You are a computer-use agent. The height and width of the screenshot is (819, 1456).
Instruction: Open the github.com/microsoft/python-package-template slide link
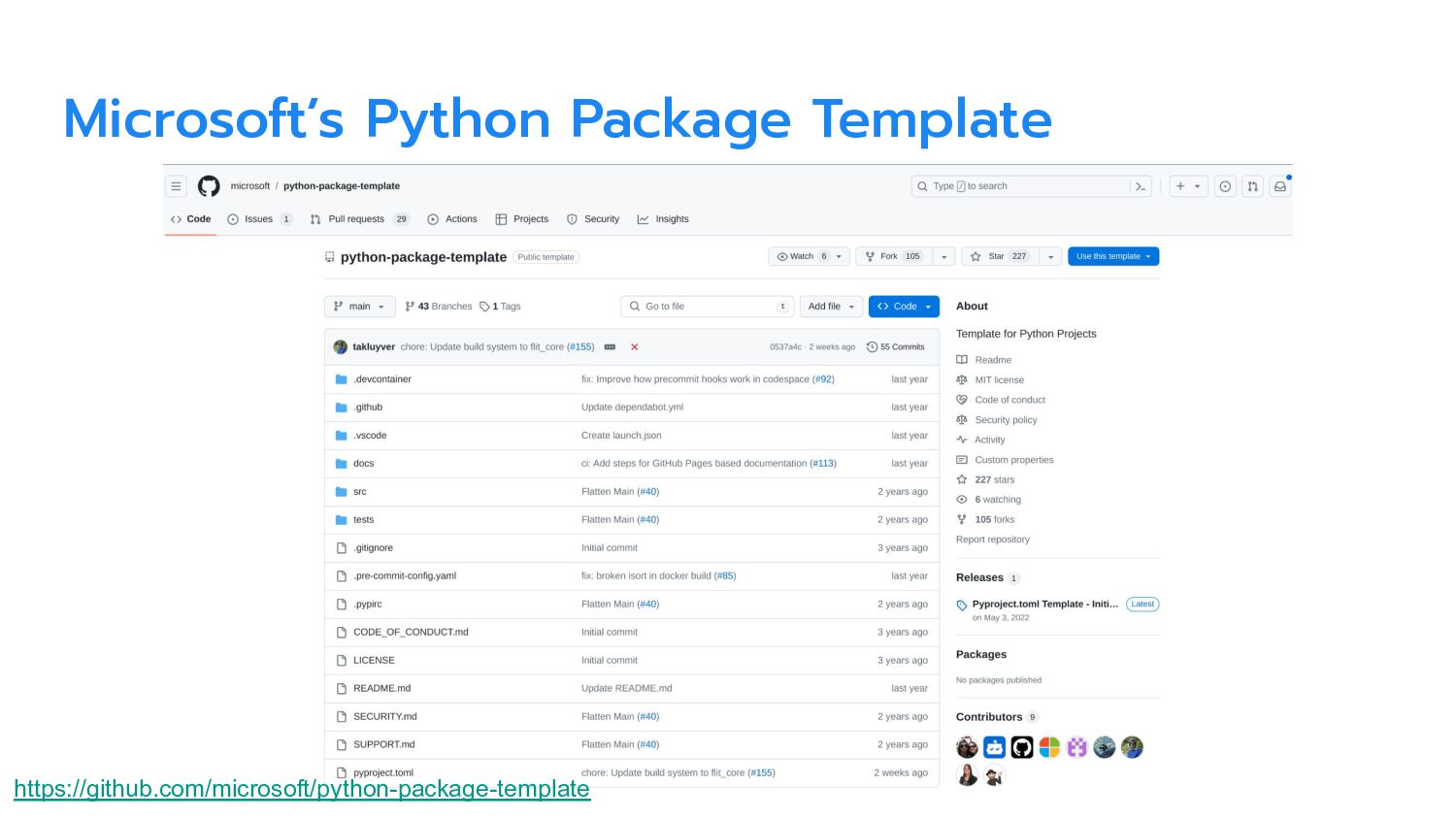tap(302, 788)
